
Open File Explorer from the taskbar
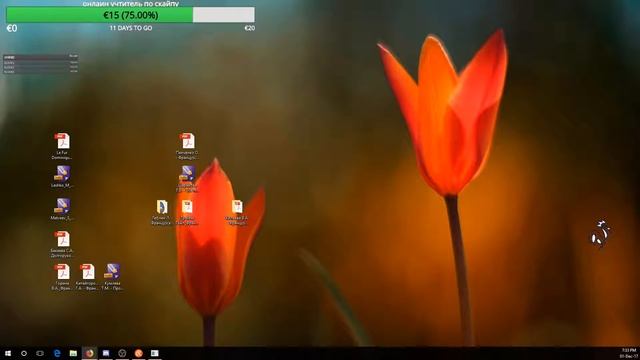[73, 353]
